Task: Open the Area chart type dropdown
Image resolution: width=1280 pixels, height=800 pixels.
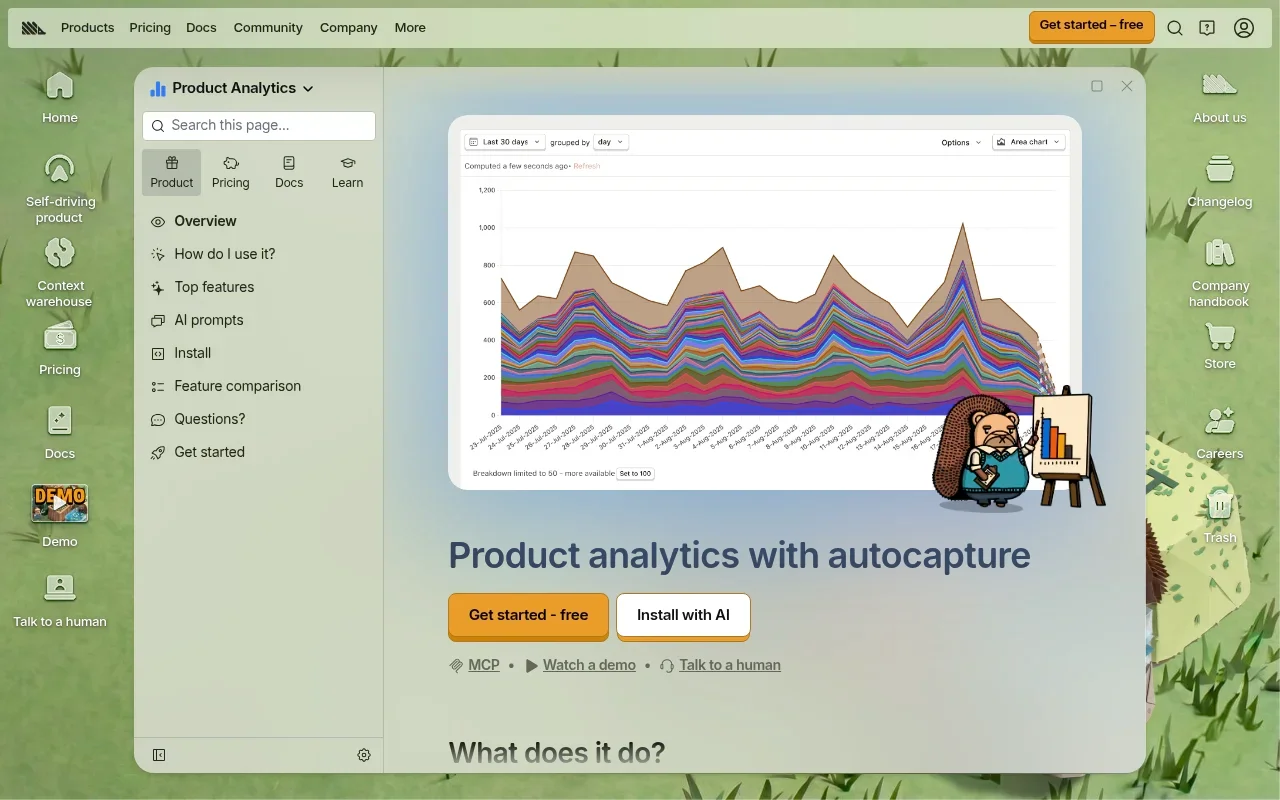Action: [x=1029, y=142]
